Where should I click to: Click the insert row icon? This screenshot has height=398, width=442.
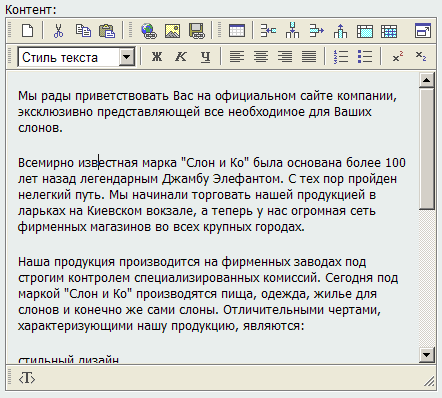click(x=268, y=31)
